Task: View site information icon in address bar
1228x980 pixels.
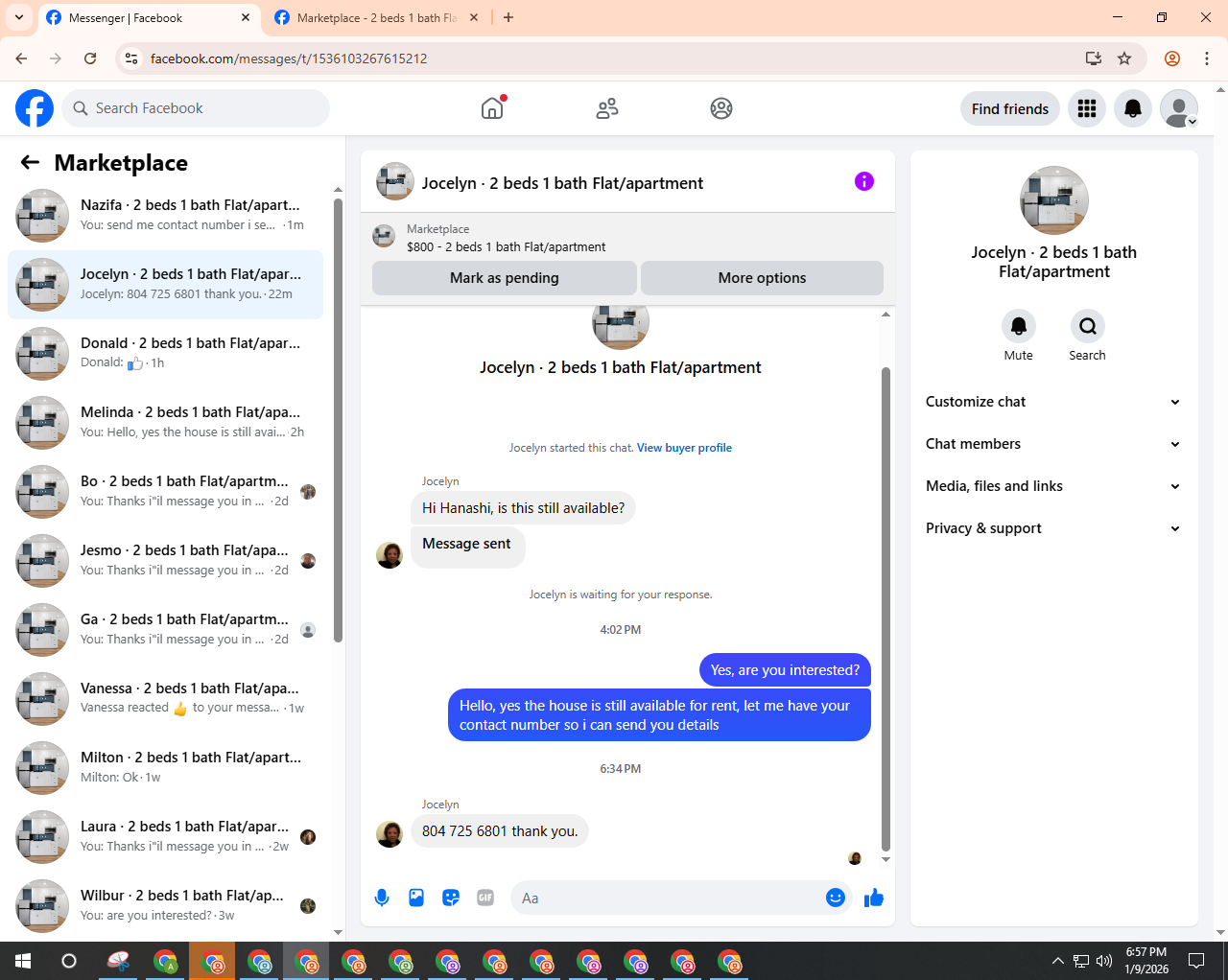Action: tap(132, 58)
